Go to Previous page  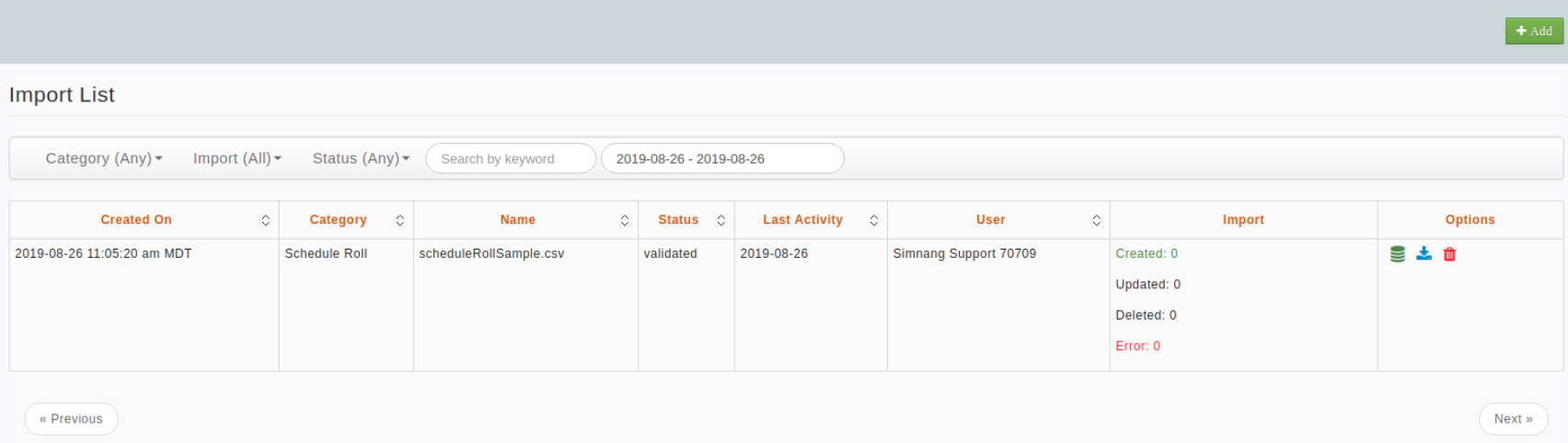pyautogui.click(x=71, y=419)
